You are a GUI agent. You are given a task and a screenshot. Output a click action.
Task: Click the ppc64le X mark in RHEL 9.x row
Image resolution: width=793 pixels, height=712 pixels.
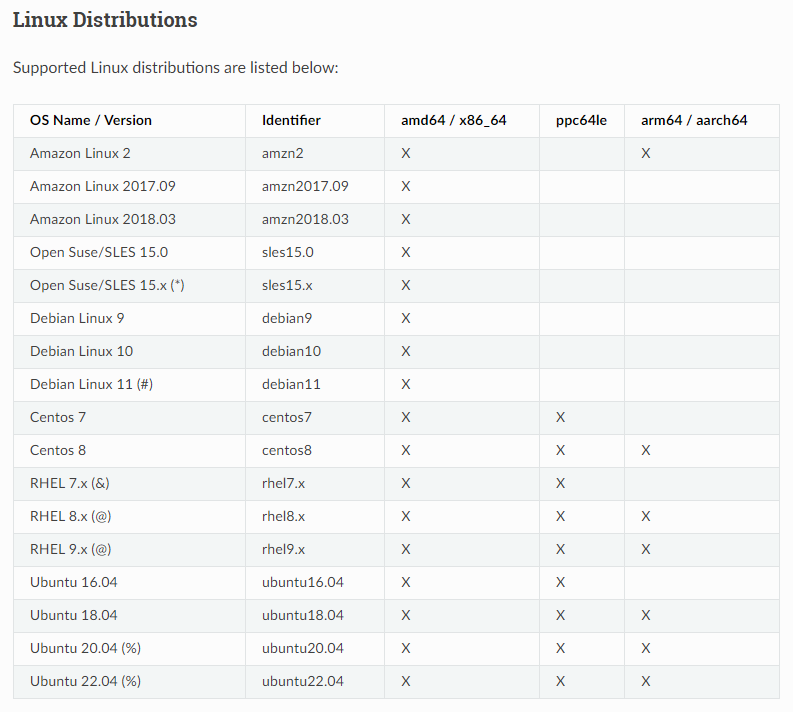pyautogui.click(x=560, y=549)
